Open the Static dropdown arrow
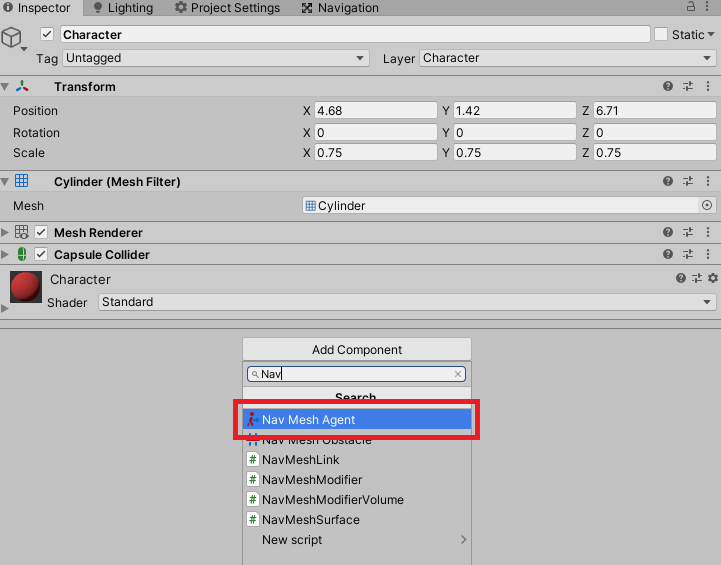The image size is (721, 565). pos(711,34)
